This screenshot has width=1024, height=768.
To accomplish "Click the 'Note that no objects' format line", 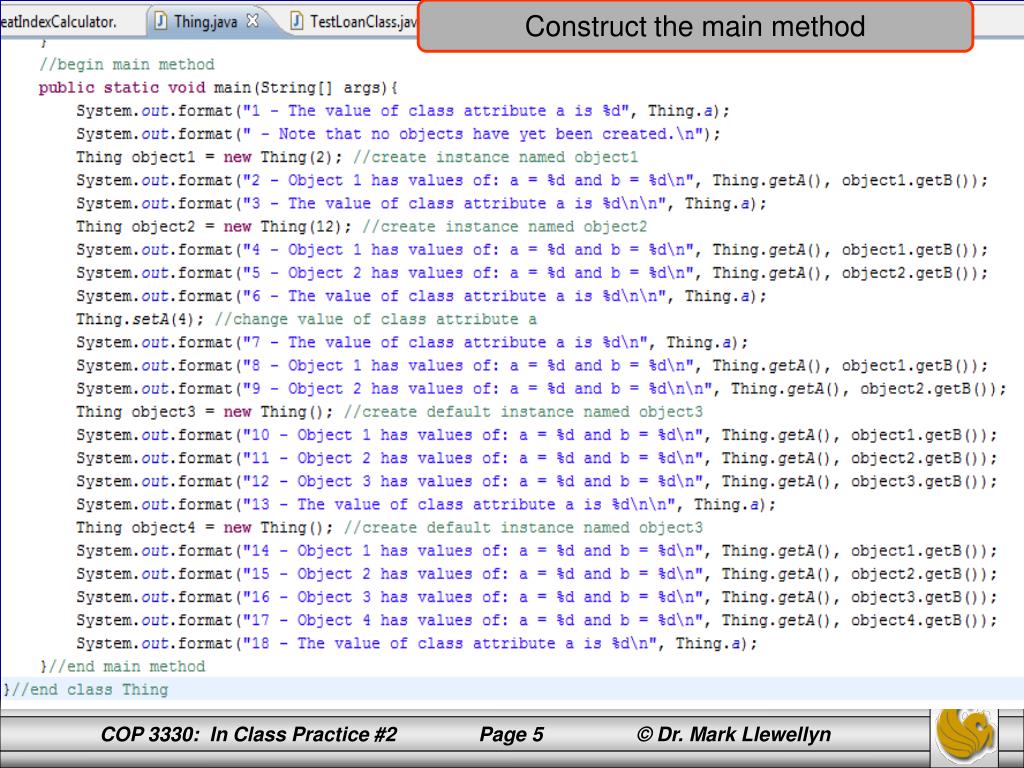I will pyautogui.click(x=398, y=134).
